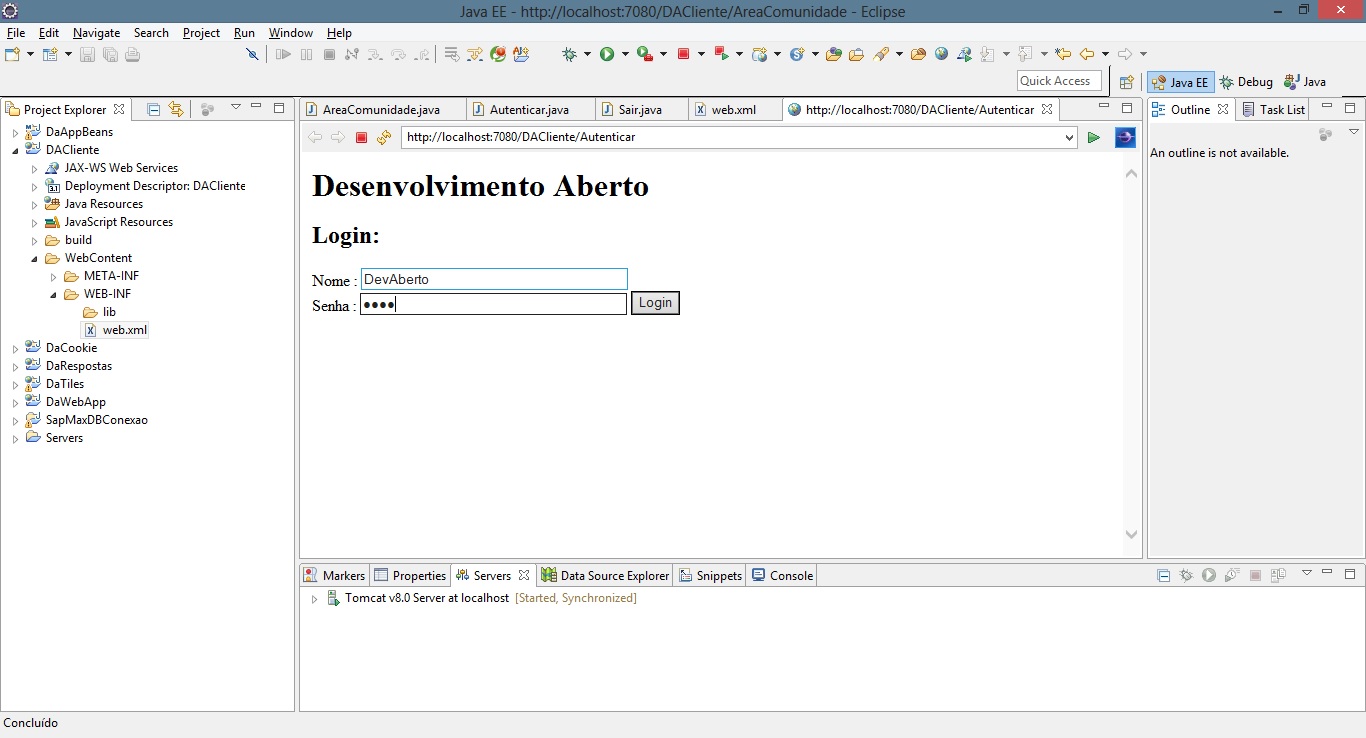Viewport: 1366px width, 738px height.
Task: Click the Debug bug icon in main toolbar
Action: point(569,54)
